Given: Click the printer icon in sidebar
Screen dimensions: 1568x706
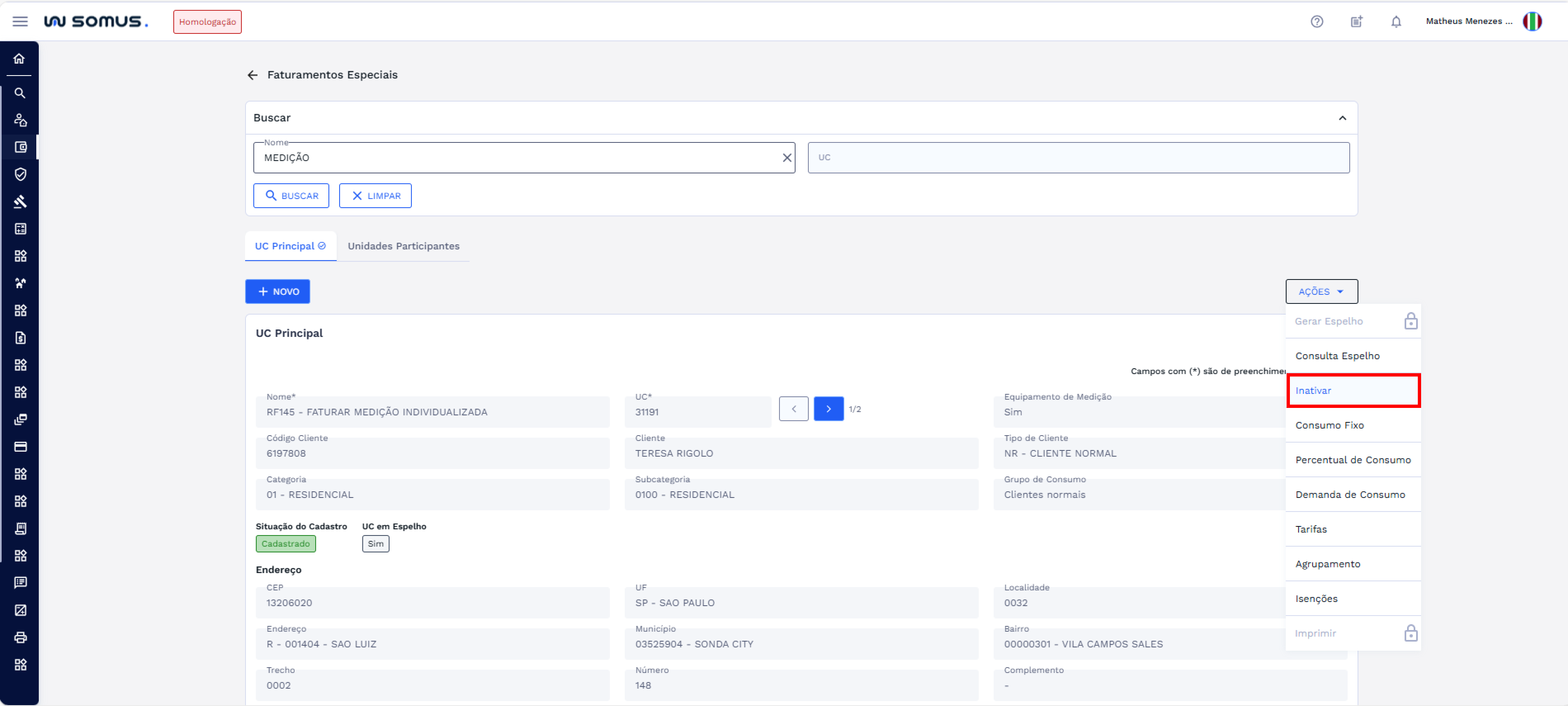Looking at the screenshot, I should (20, 637).
